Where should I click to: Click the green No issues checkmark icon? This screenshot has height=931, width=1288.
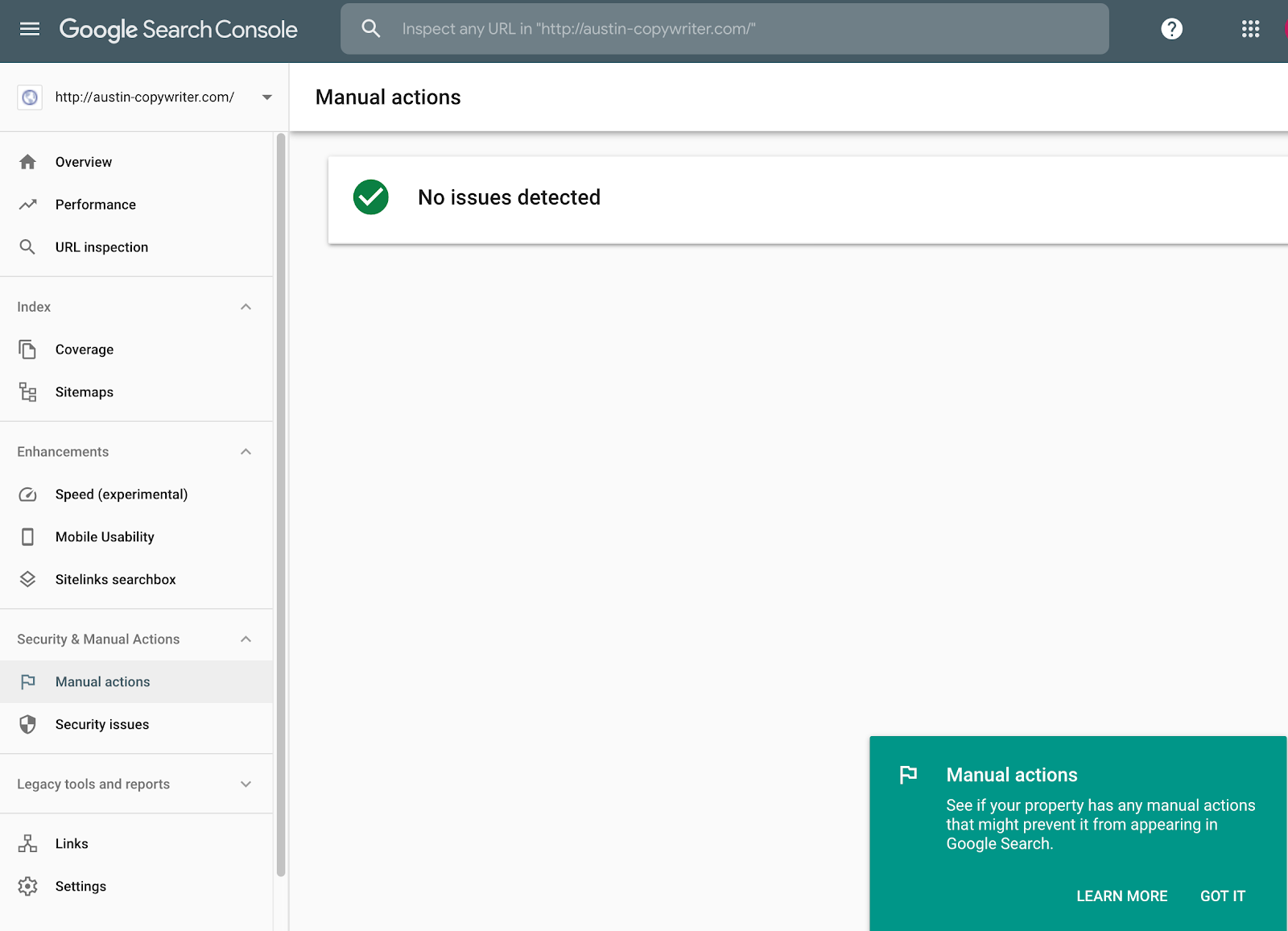[371, 197]
